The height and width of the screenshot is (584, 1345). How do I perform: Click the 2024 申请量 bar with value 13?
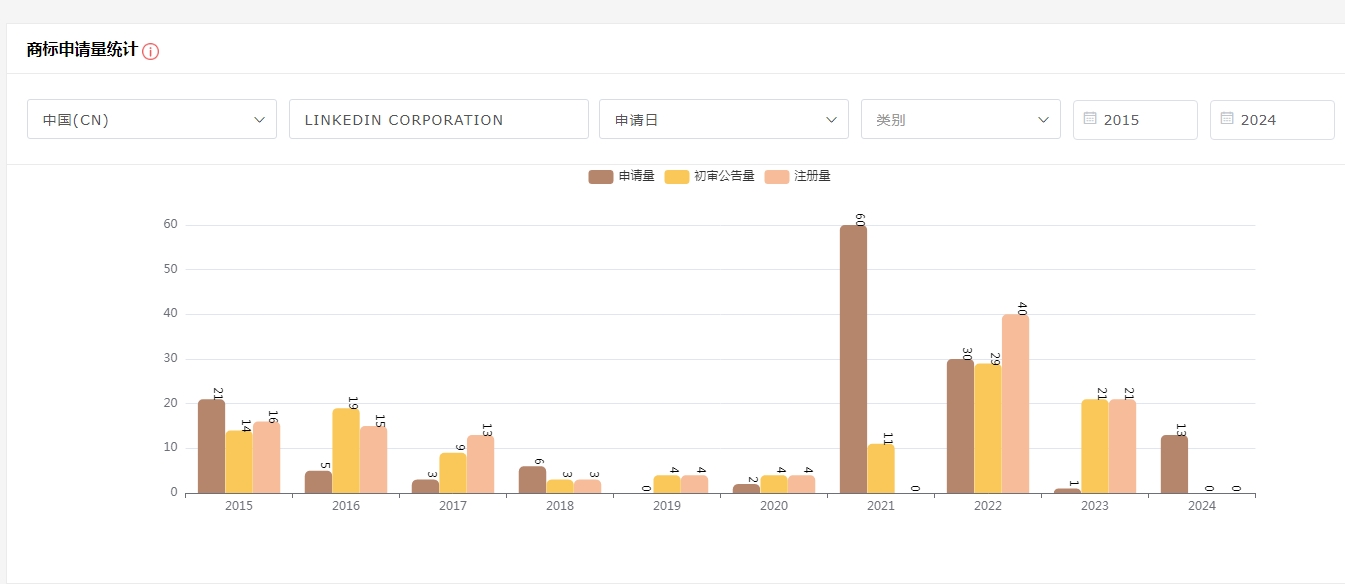[1174, 464]
